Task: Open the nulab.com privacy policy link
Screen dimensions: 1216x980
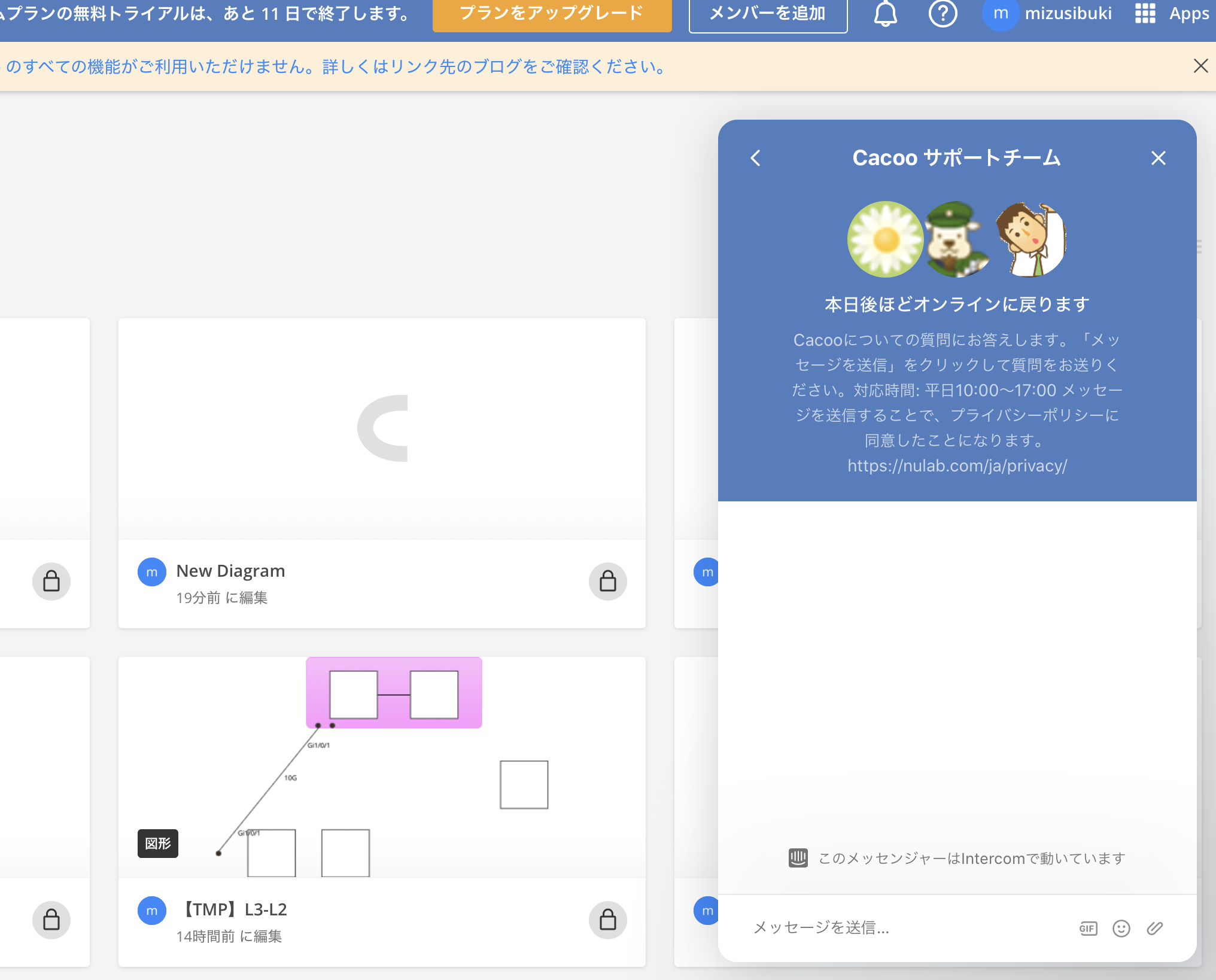Action: pyautogui.click(x=957, y=465)
